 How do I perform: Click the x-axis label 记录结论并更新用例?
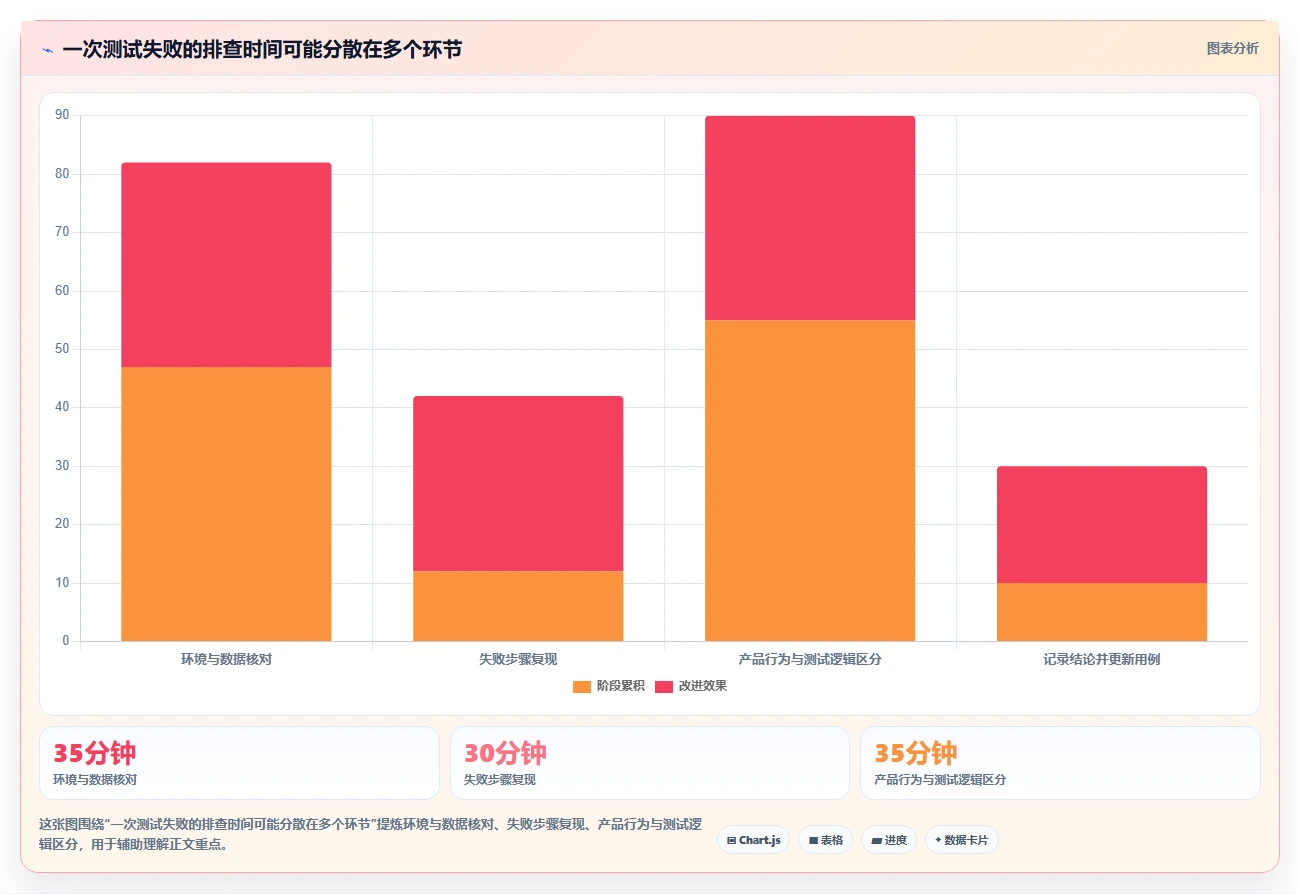click(1102, 659)
